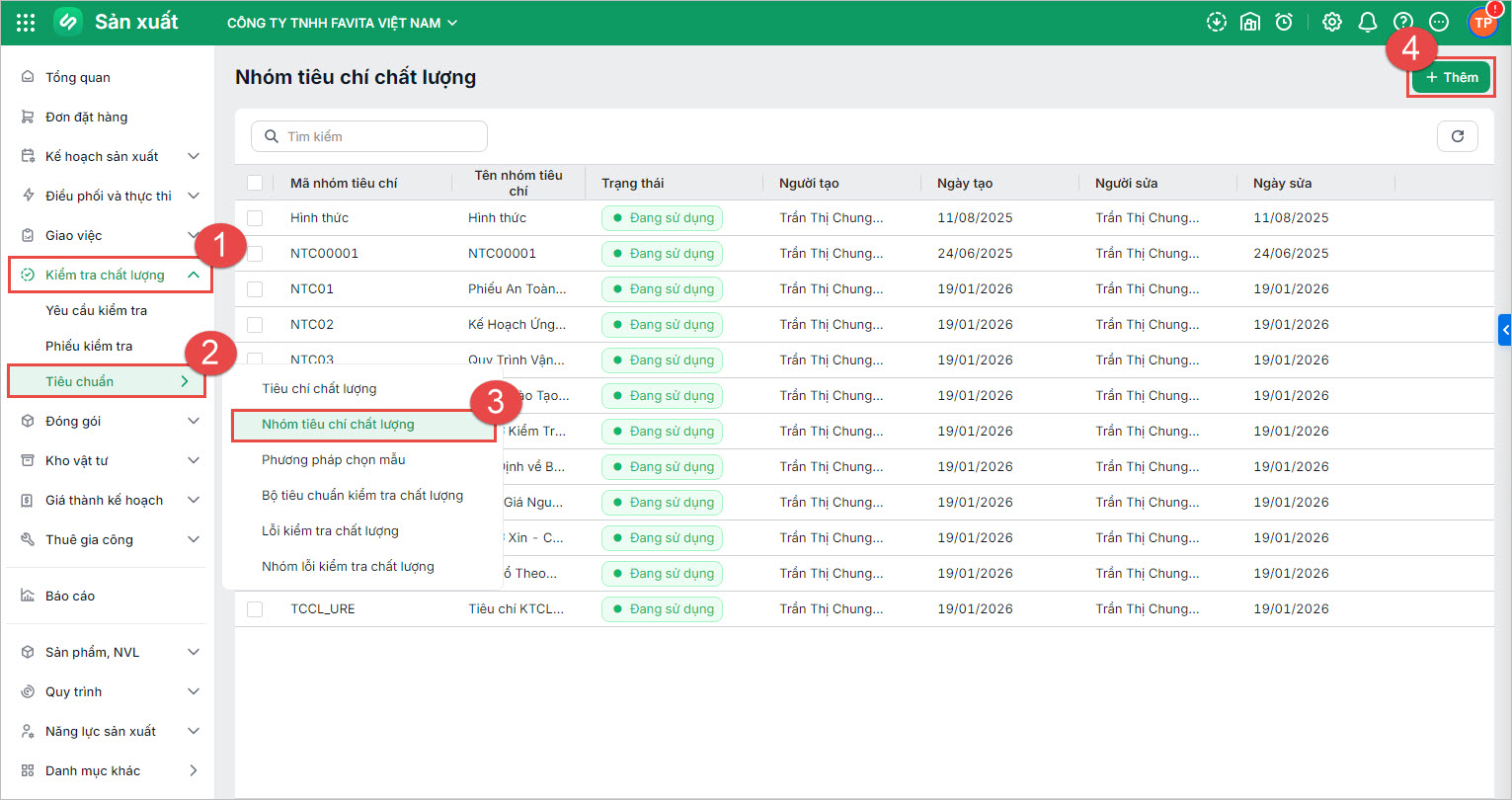The height and width of the screenshot is (800, 1512).
Task: Open the alarm clock reminder icon
Action: 1284,22
